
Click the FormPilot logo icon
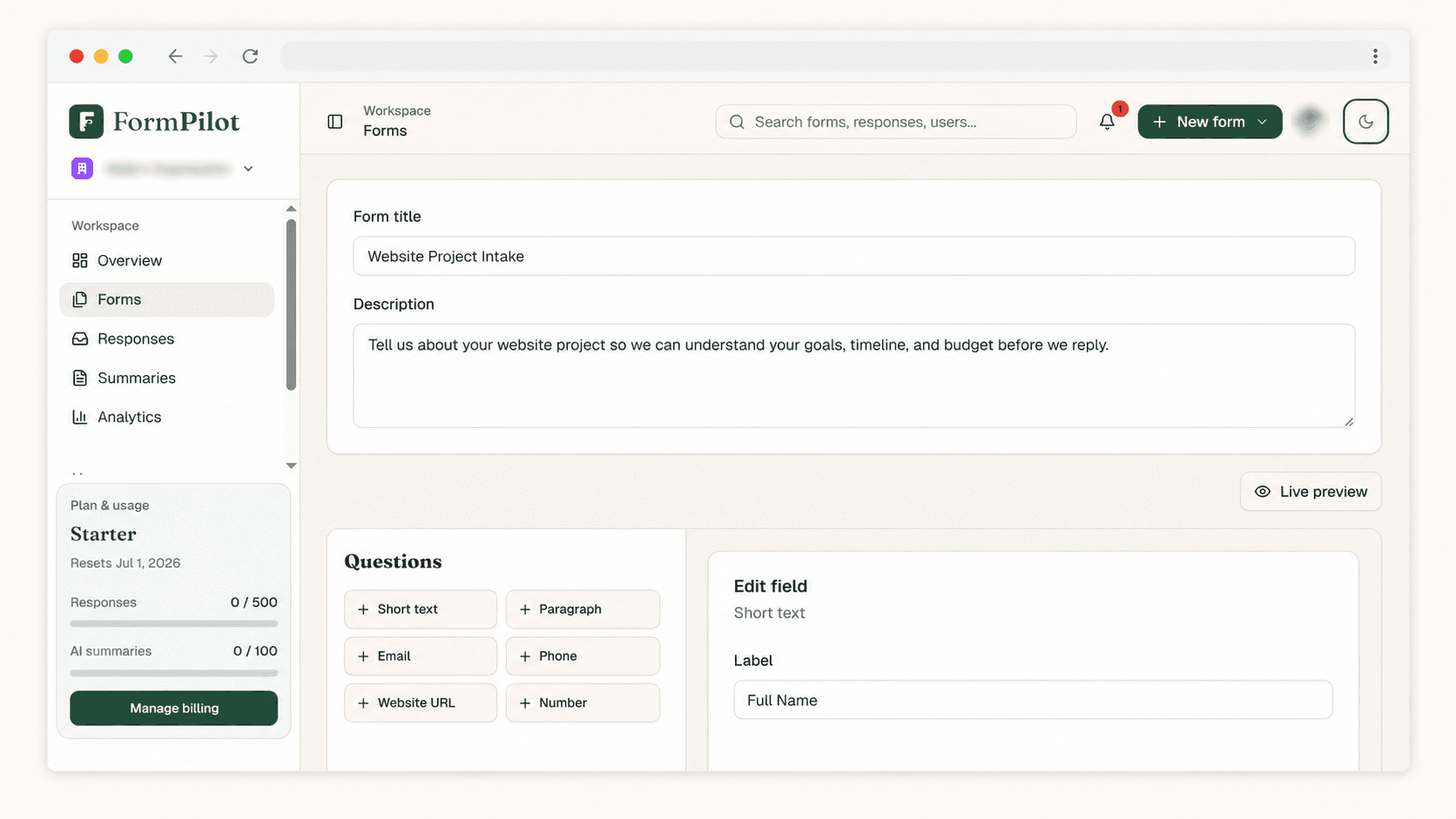click(x=86, y=122)
